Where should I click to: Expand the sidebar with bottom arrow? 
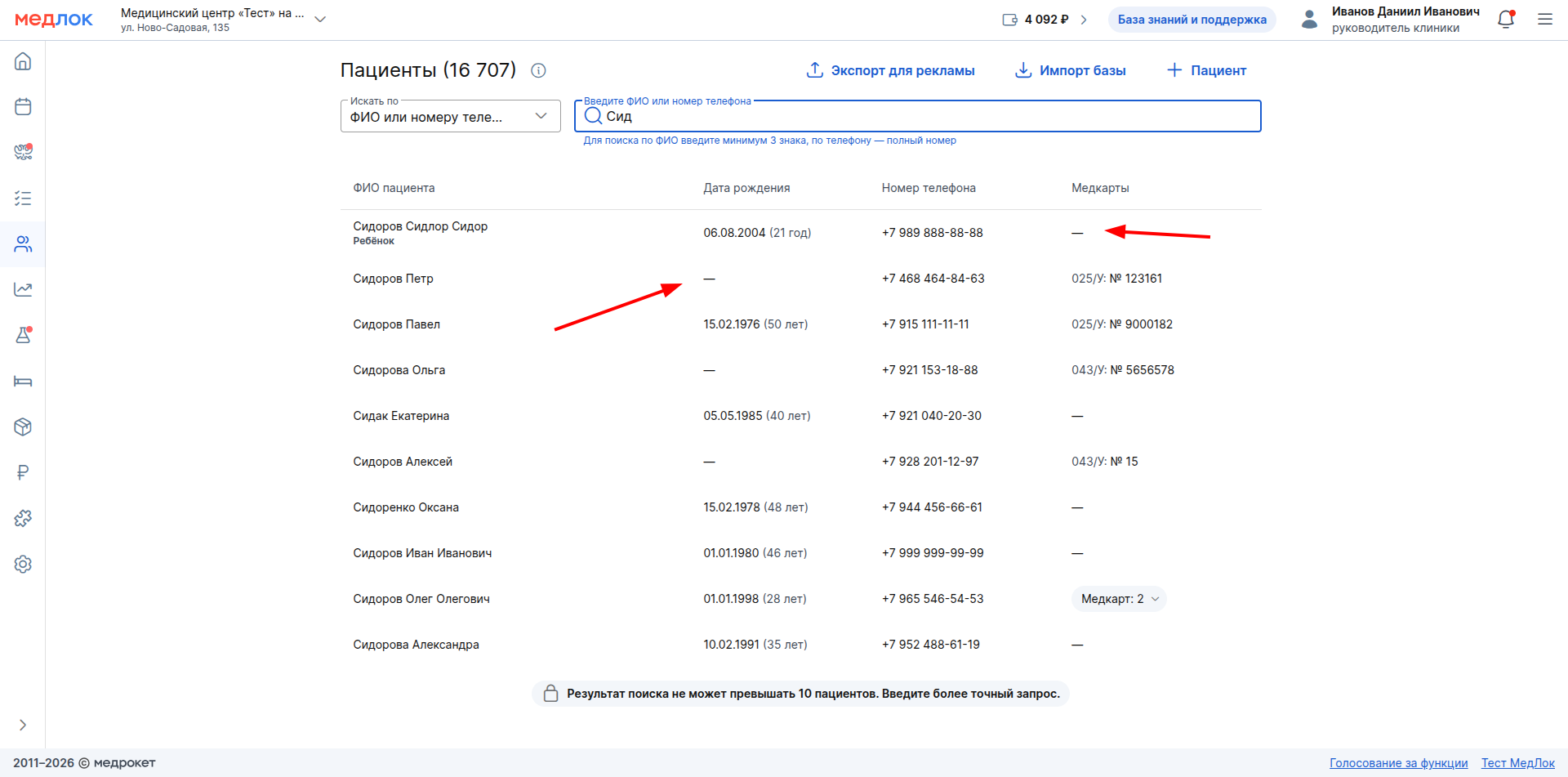coord(23,725)
